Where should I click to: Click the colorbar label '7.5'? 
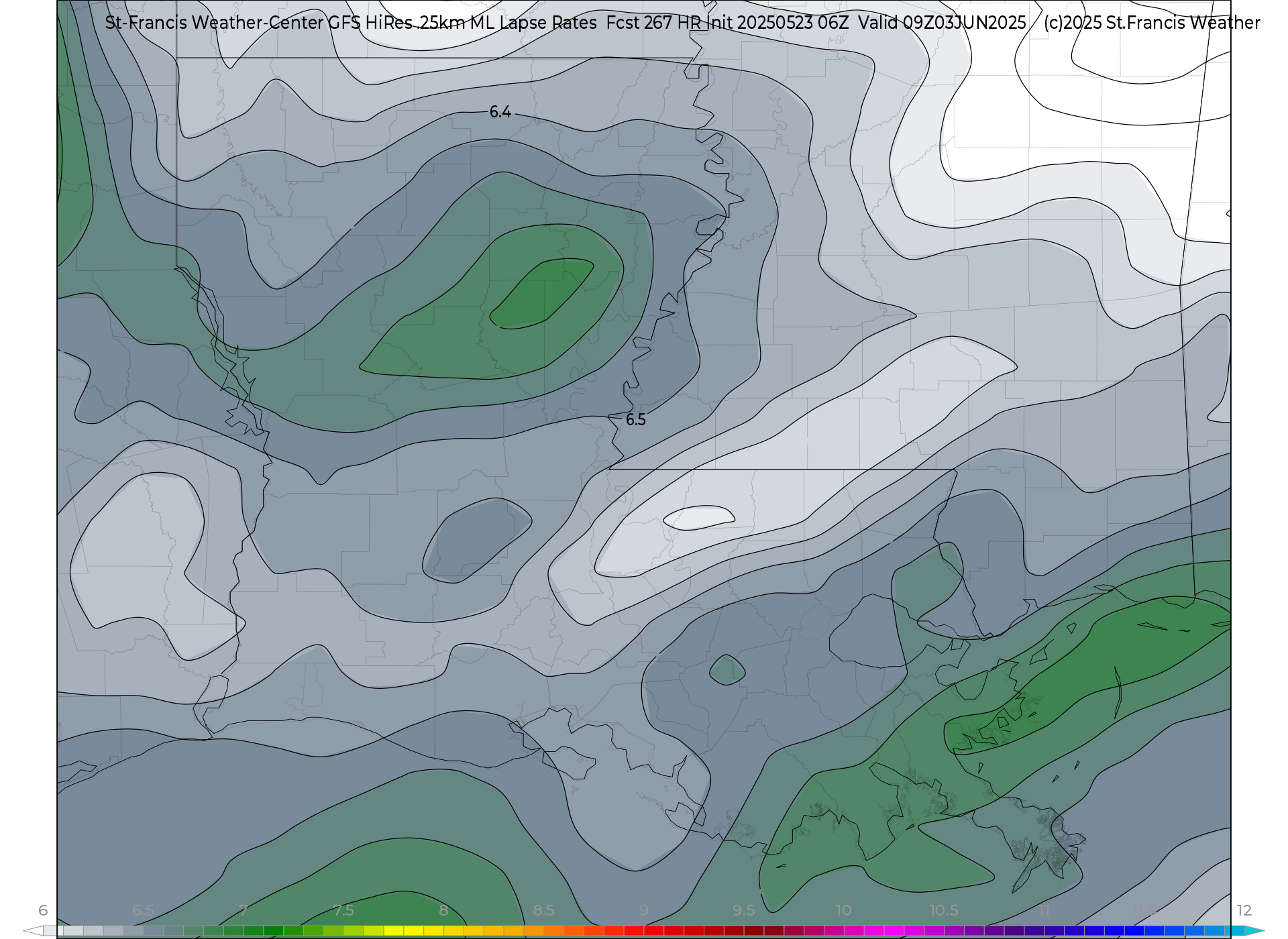pos(343,910)
